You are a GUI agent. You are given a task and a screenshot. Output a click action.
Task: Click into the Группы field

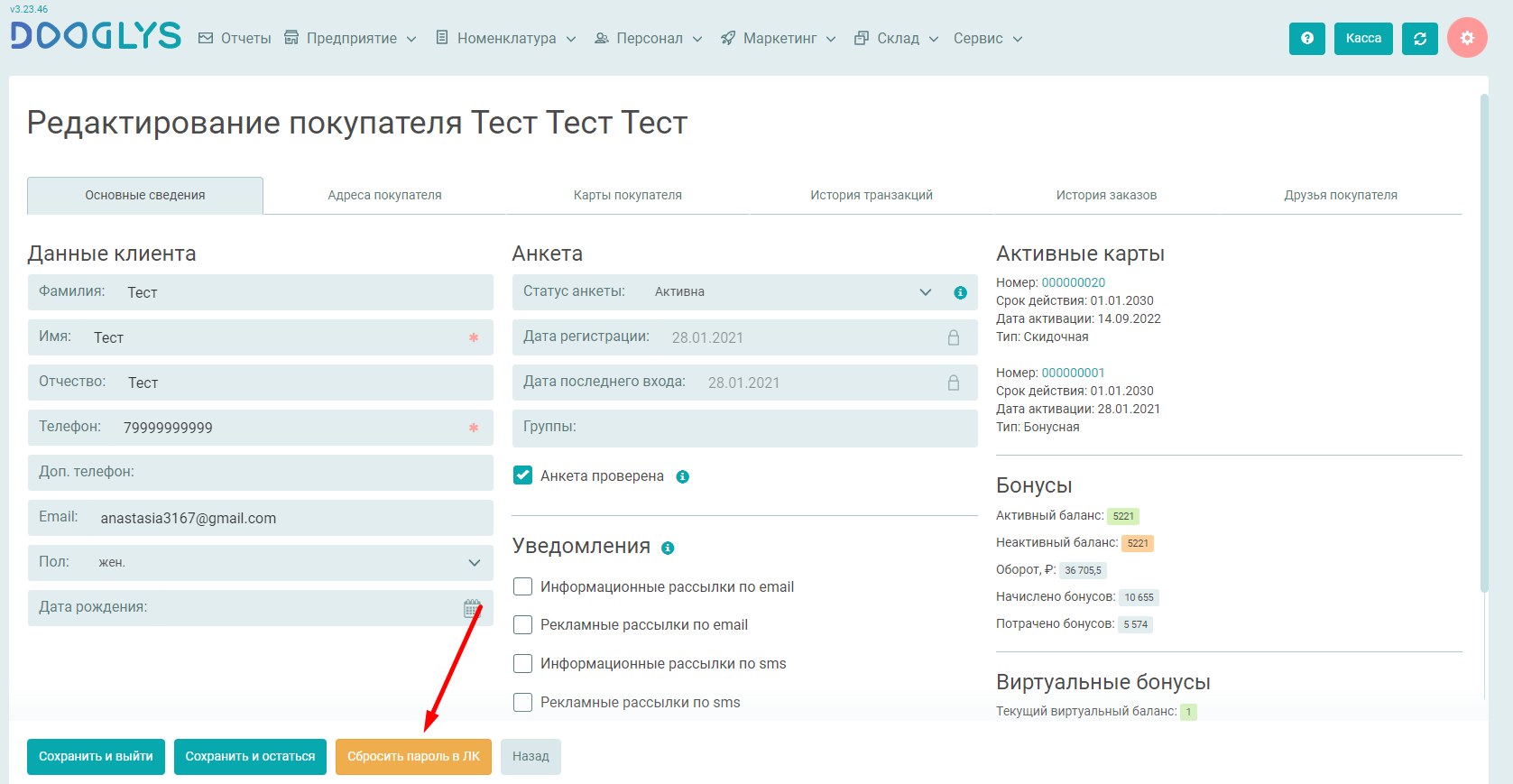point(745,429)
